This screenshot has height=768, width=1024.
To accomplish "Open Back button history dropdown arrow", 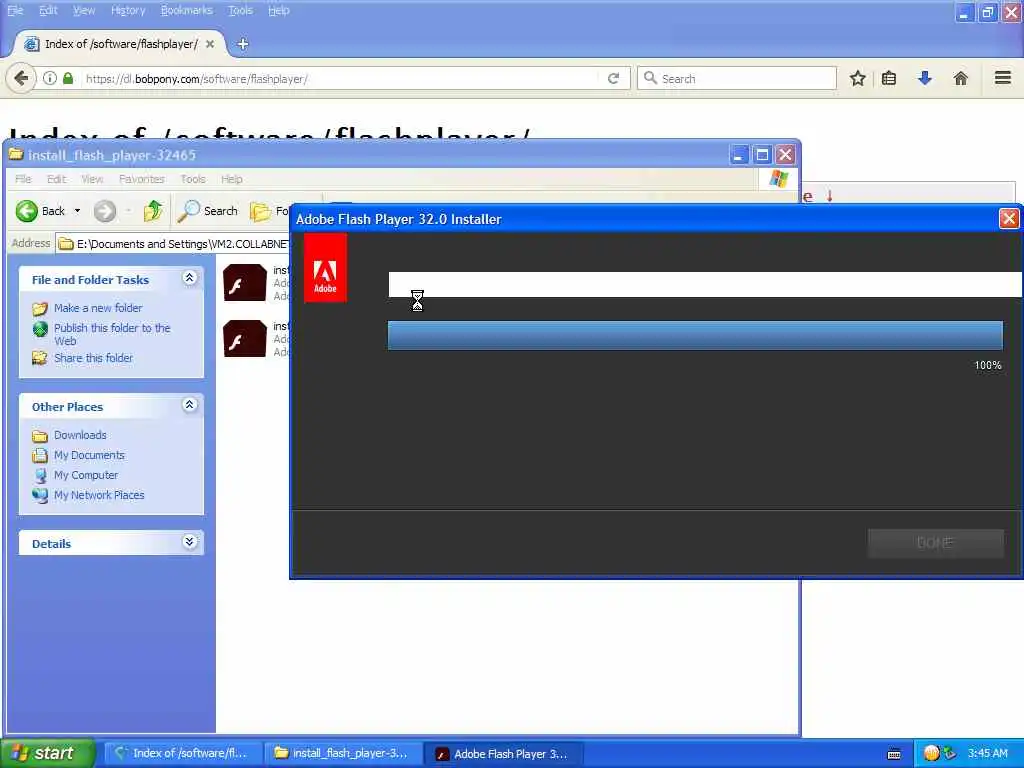I will [77, 211].
